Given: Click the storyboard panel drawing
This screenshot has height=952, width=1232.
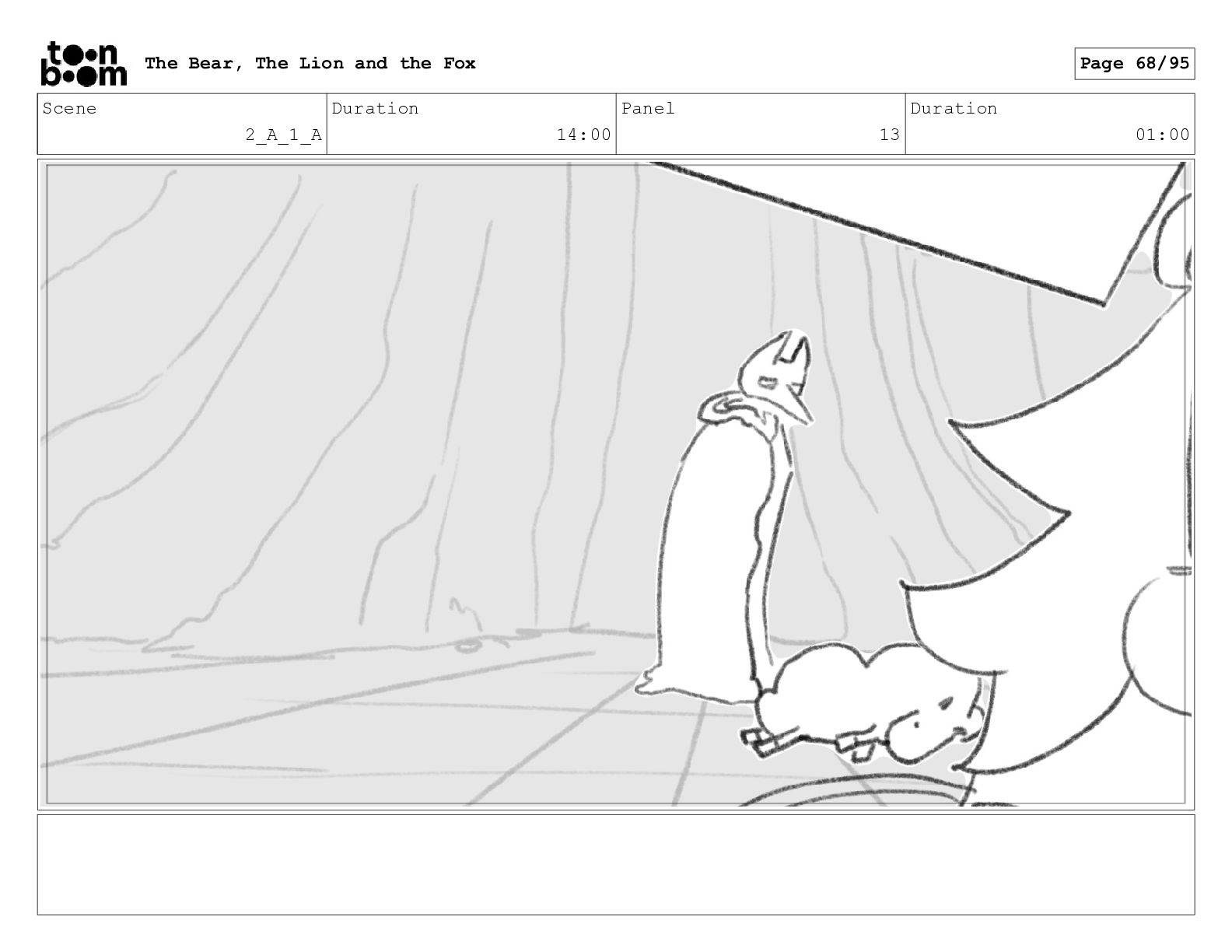Looking at the screenshot, I should tap(616, 484).
